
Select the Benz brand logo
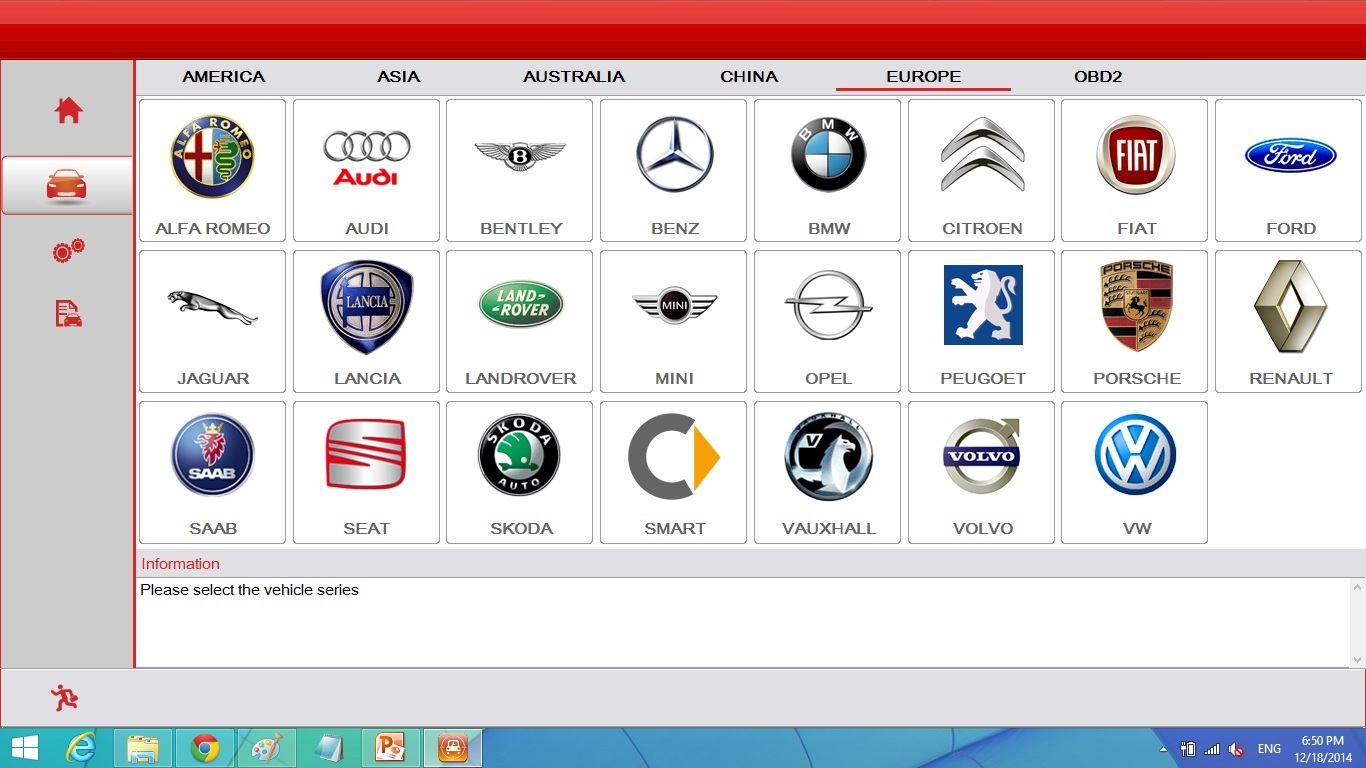coord(675,155)
